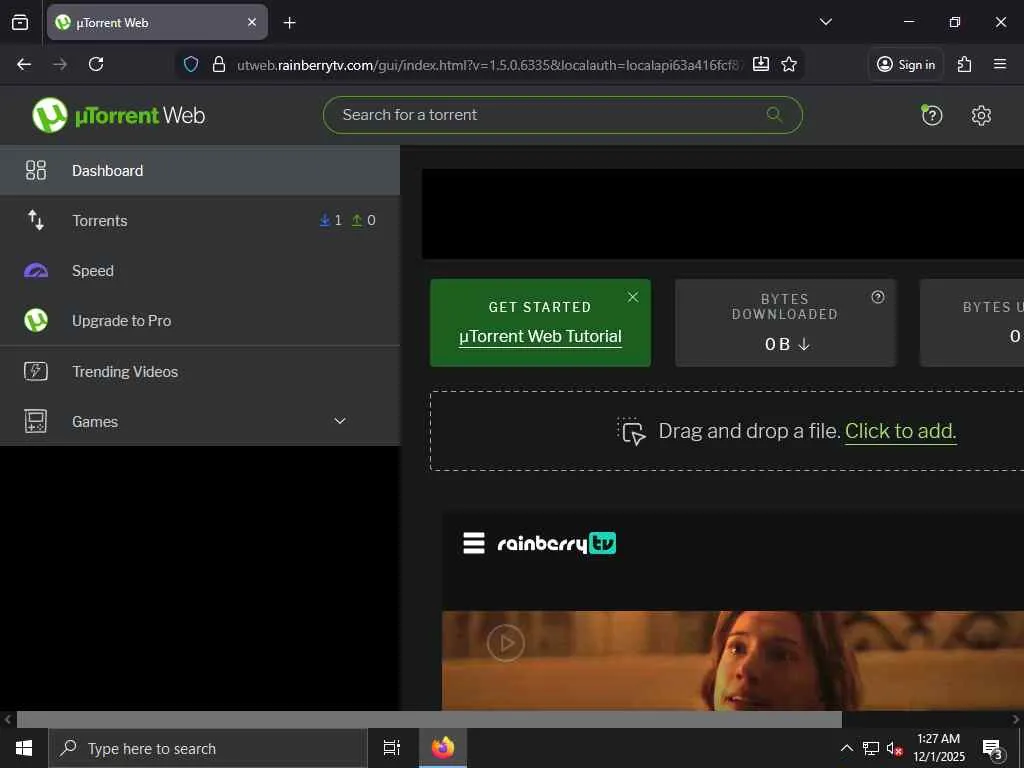Click the horizontal scrollbar thumb

pyautogui.click(x=429, y=720)
